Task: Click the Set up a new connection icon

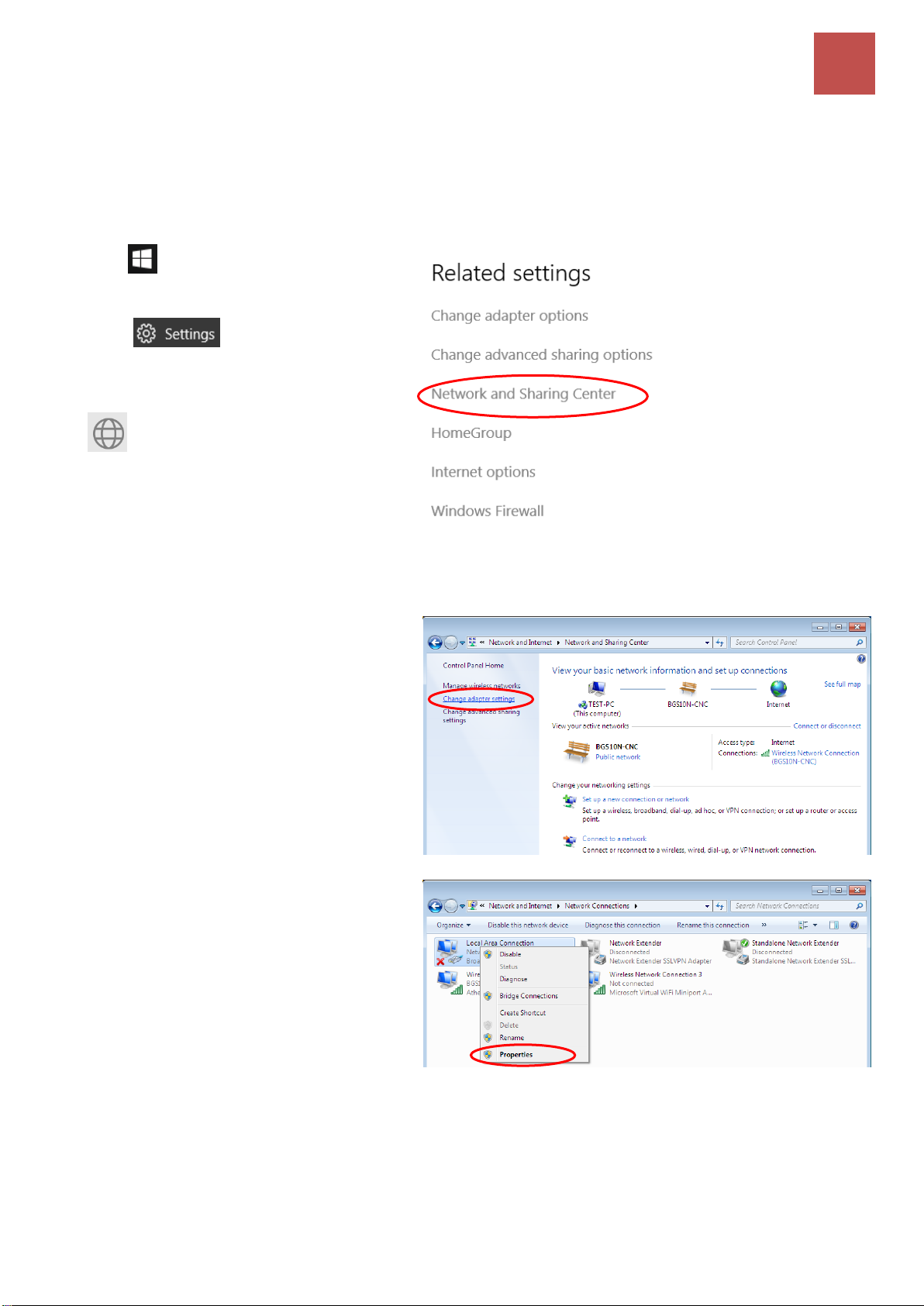Action: 570,801
